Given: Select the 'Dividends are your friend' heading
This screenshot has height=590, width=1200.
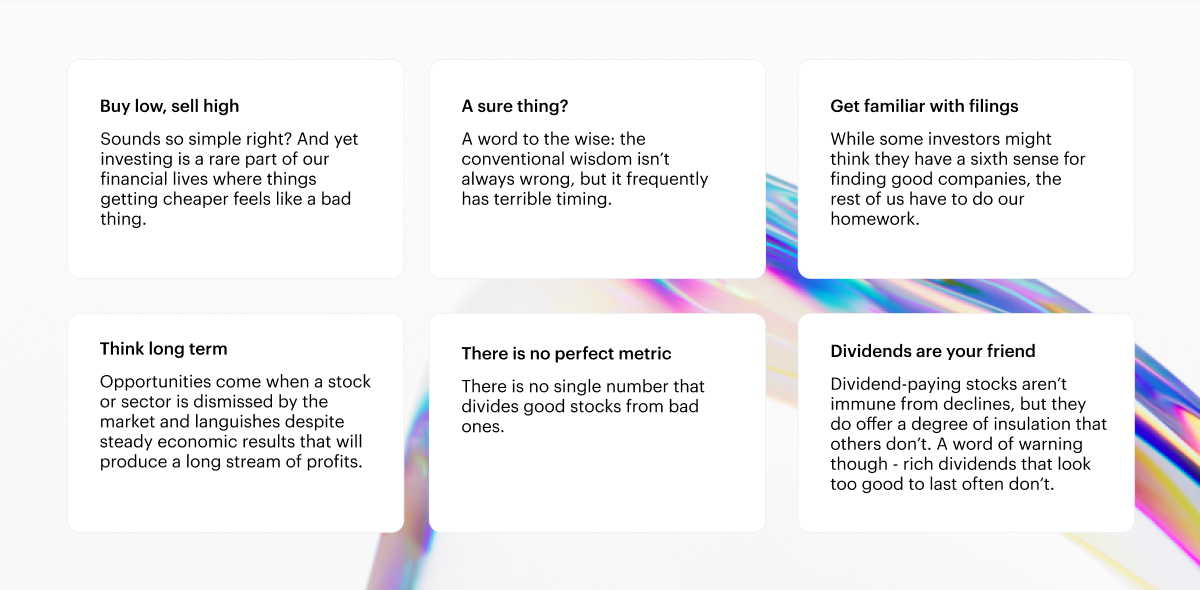Looking at the screenshot, I should [932, 351].
